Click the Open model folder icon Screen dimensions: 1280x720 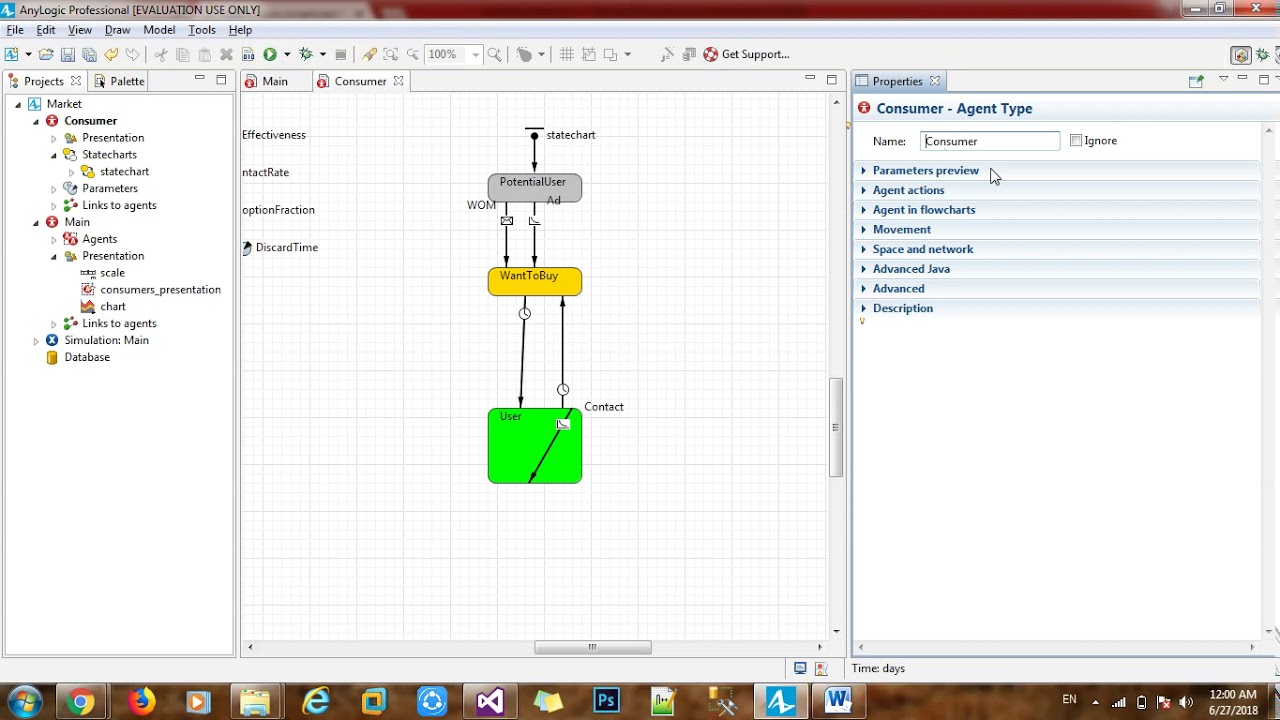46,54
